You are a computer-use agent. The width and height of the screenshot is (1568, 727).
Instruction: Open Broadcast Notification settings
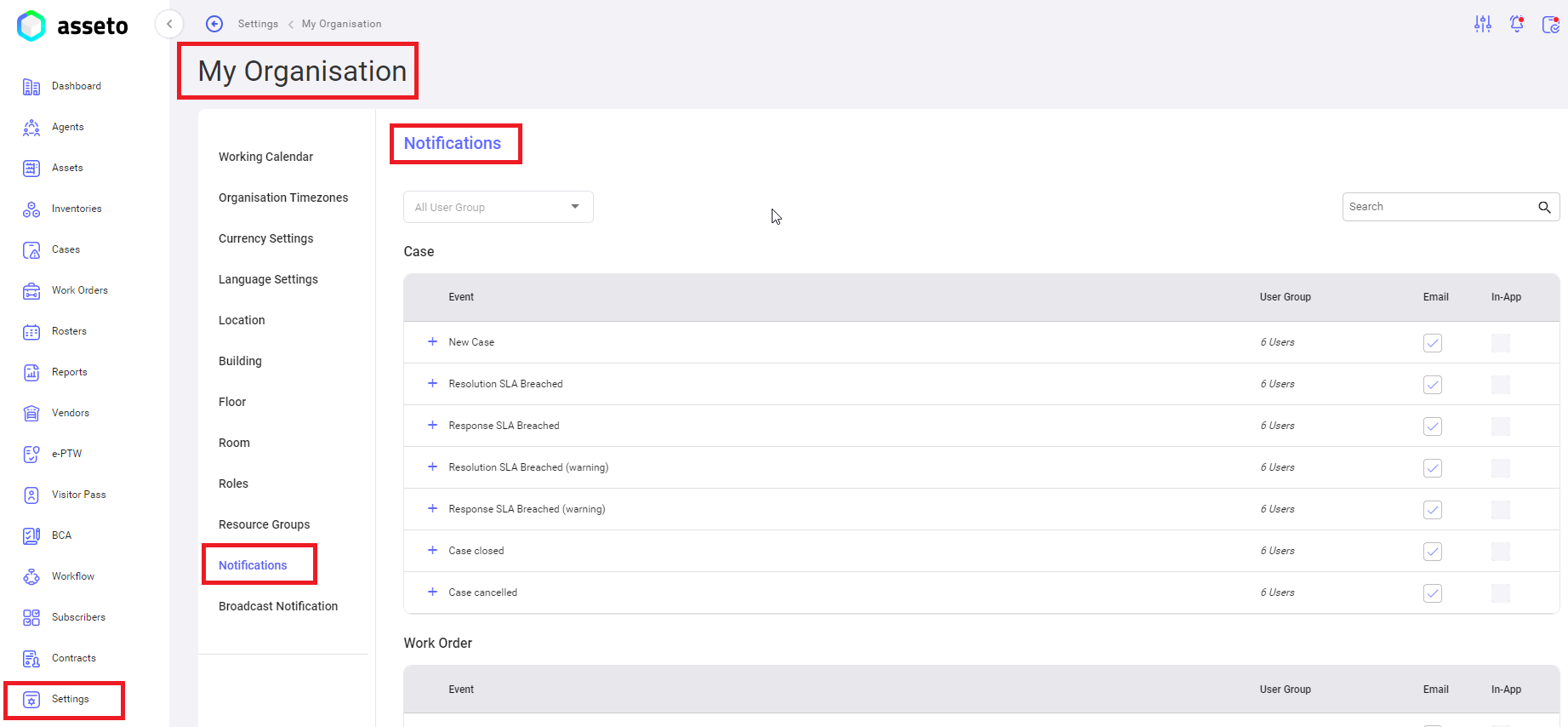(278, 606)
